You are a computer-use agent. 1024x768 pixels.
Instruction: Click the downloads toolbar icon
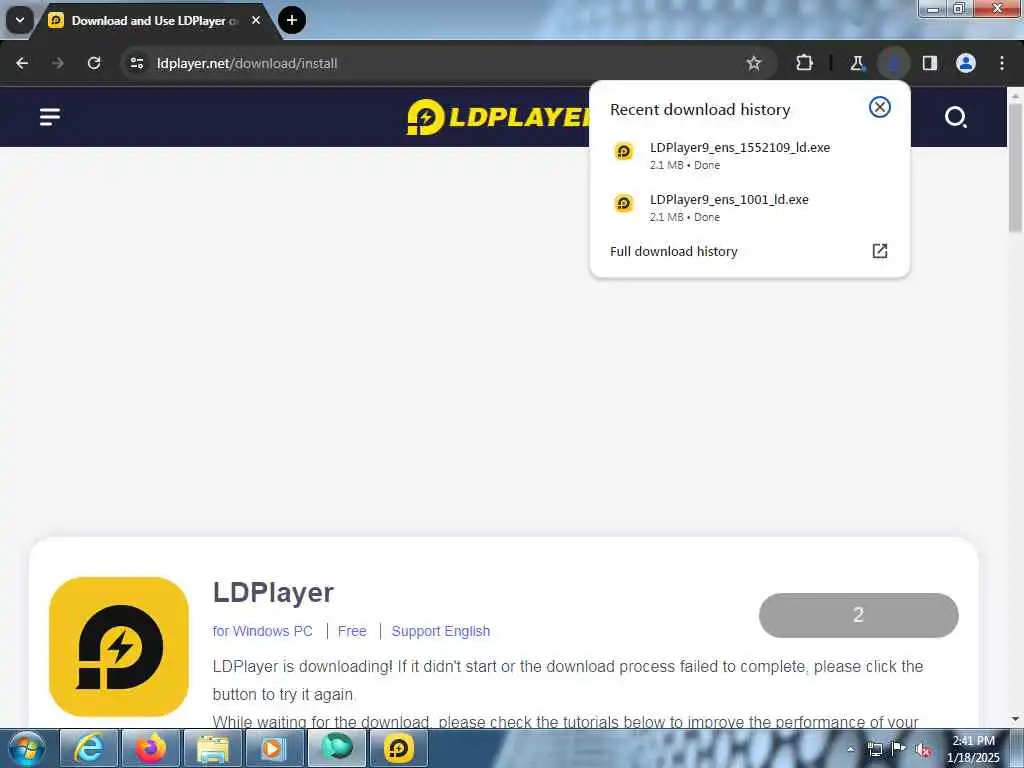pos(893,63)
